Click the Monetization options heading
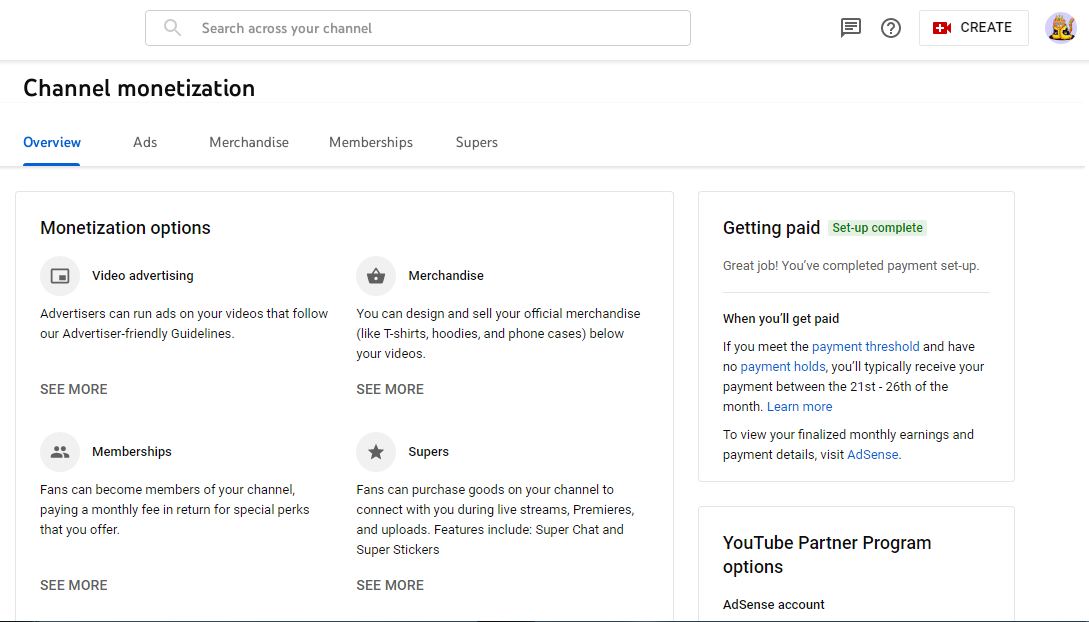Screen dimensions: 1089x622 125,228
